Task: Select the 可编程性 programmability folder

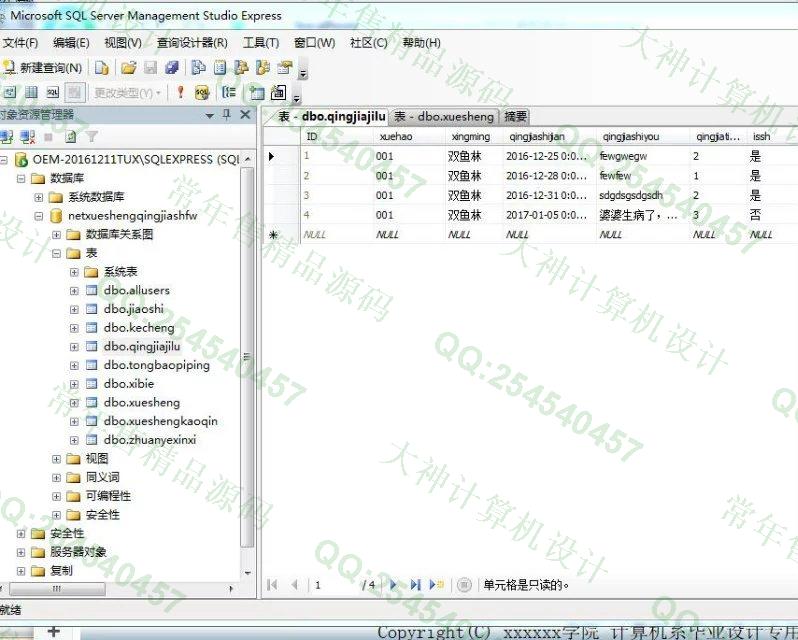Action: [108, 496]
